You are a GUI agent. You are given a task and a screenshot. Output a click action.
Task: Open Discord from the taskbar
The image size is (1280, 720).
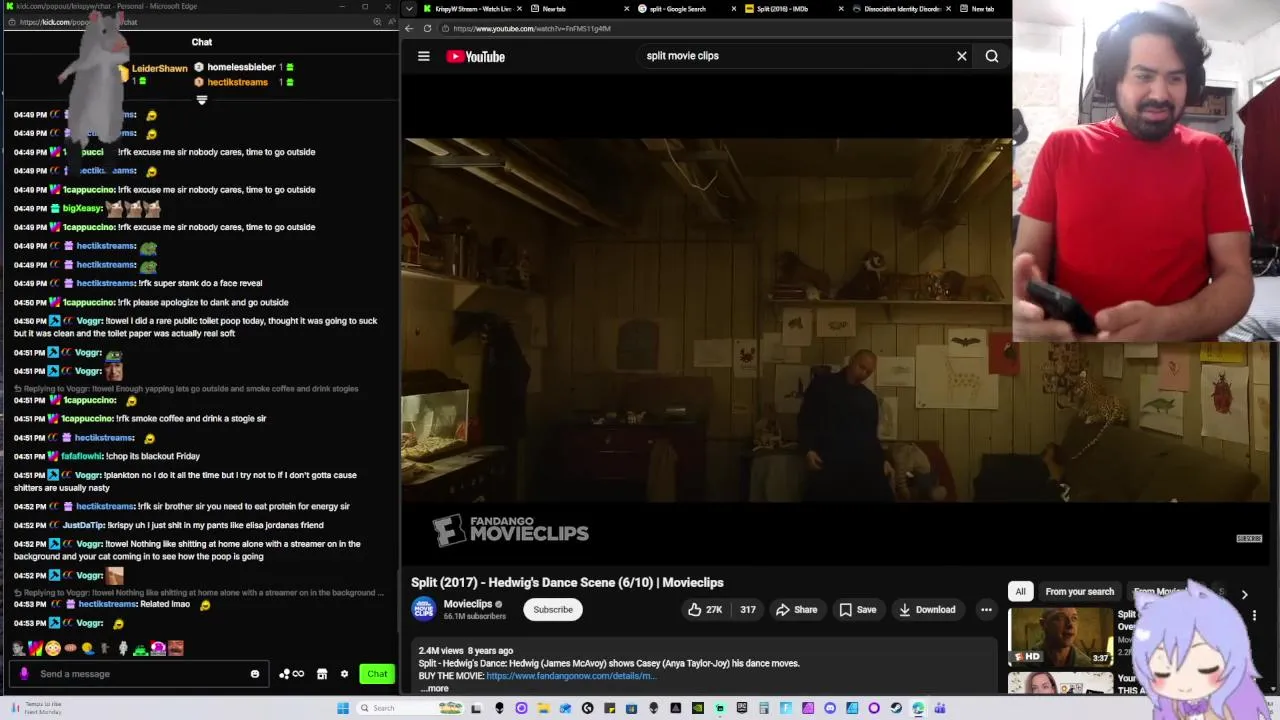830,708
